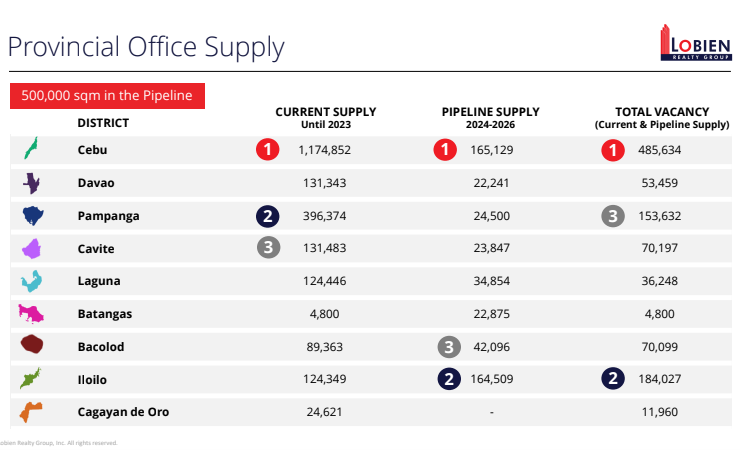This screenshot has width=740, height=450.
Task: Select the Pipeline Supply 2024-2026 column header
Action: [x=490, y=117]
